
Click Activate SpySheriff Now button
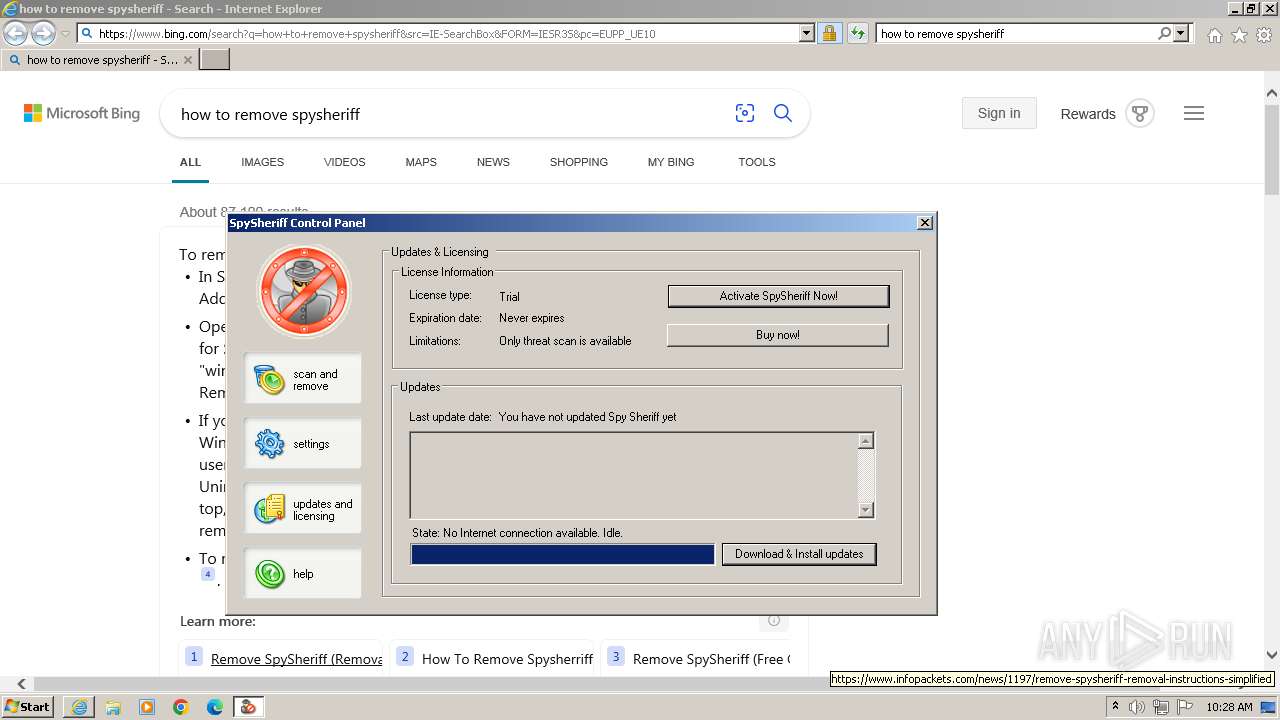778,296
